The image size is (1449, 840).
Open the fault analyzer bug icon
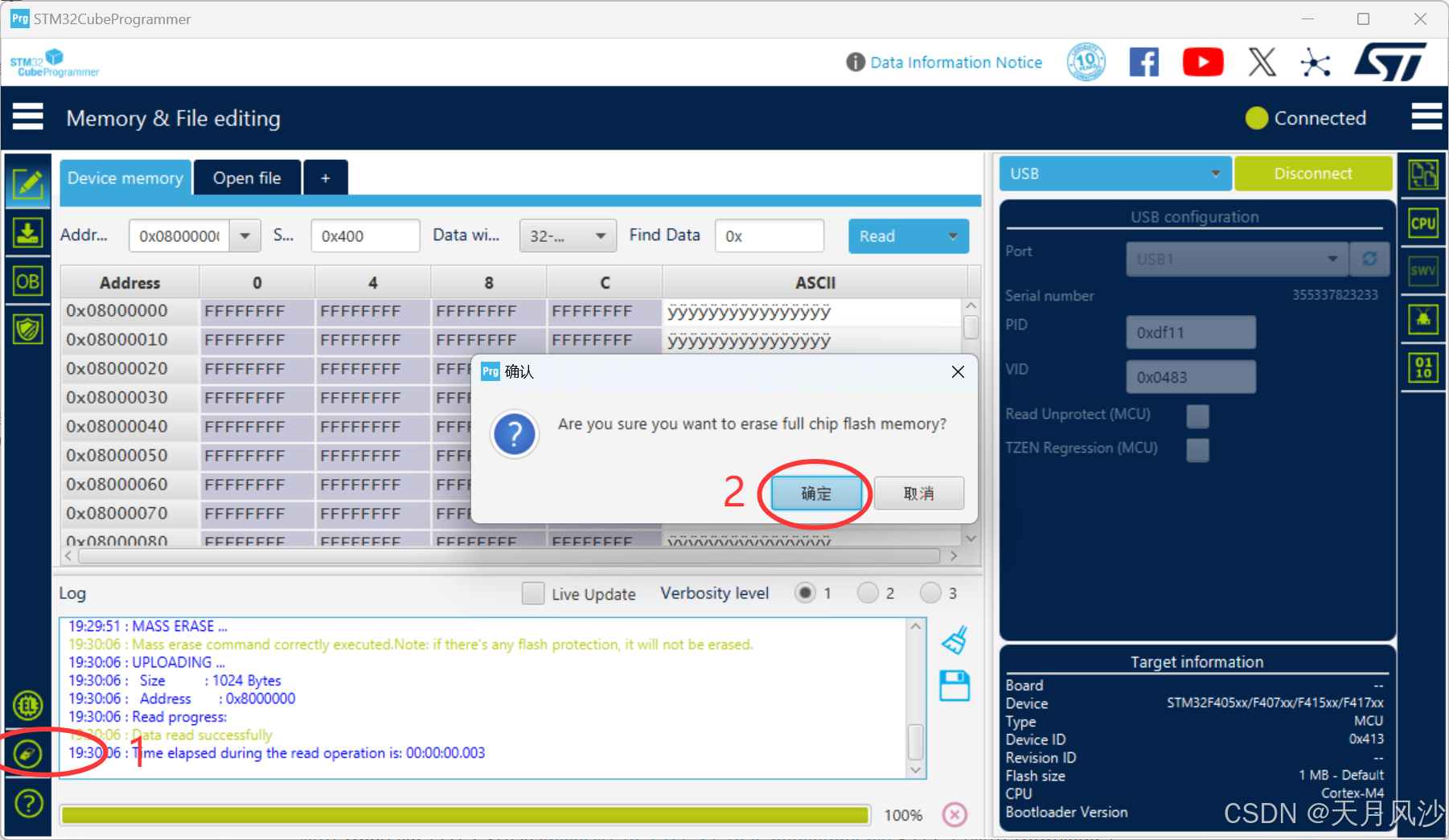click(x=1423, y=319)
